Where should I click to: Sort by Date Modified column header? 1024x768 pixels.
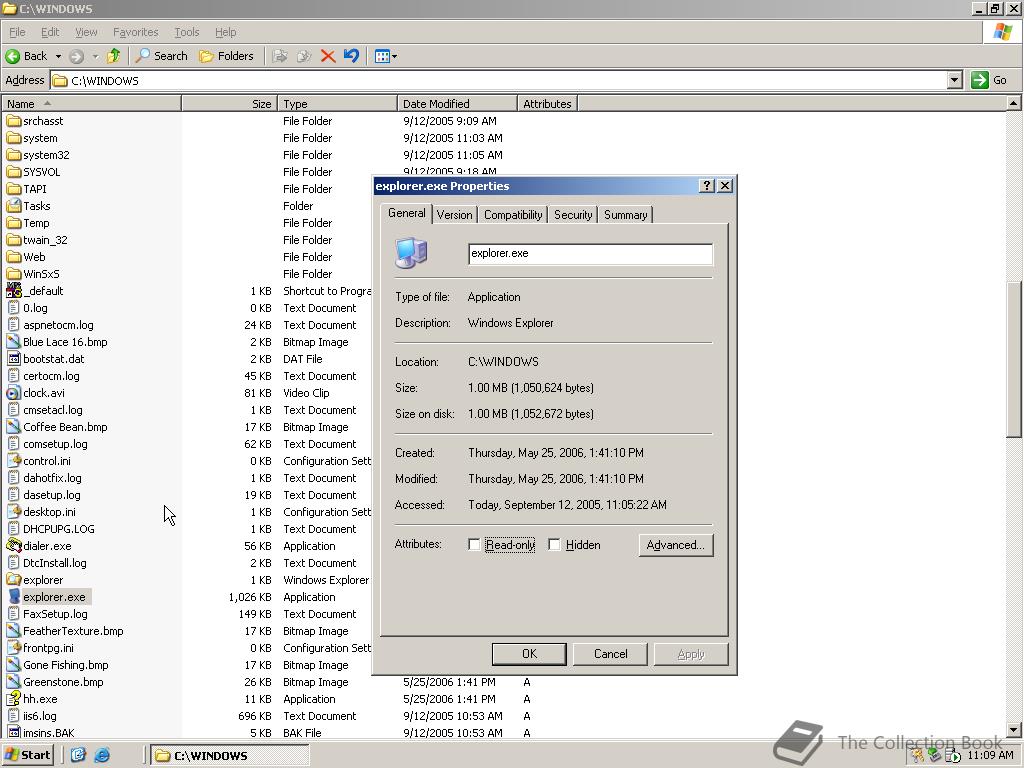pyautogui.click(x=456, y=104)
